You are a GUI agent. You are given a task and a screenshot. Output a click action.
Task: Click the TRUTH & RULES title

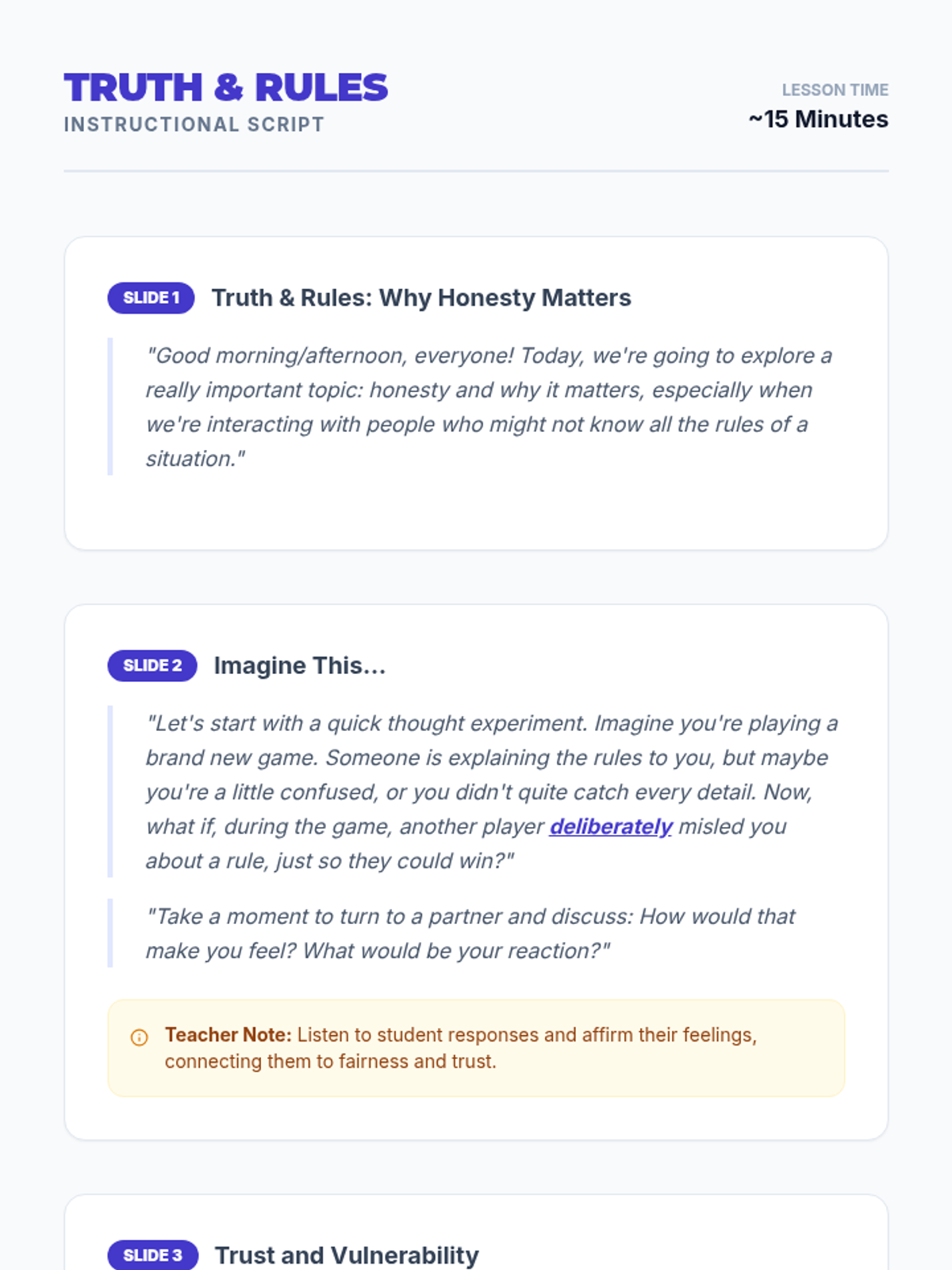coord(226,87)
